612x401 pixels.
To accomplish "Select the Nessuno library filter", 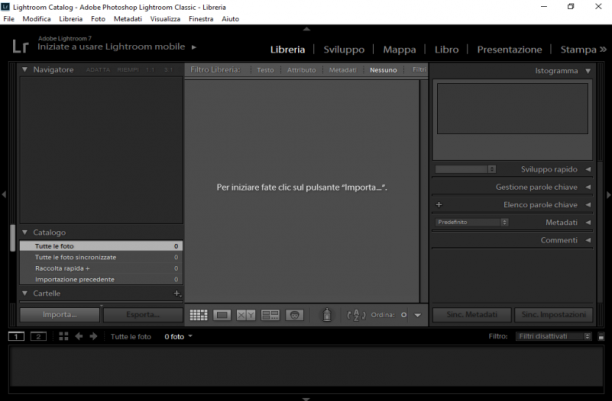I will tap(383, 70).
